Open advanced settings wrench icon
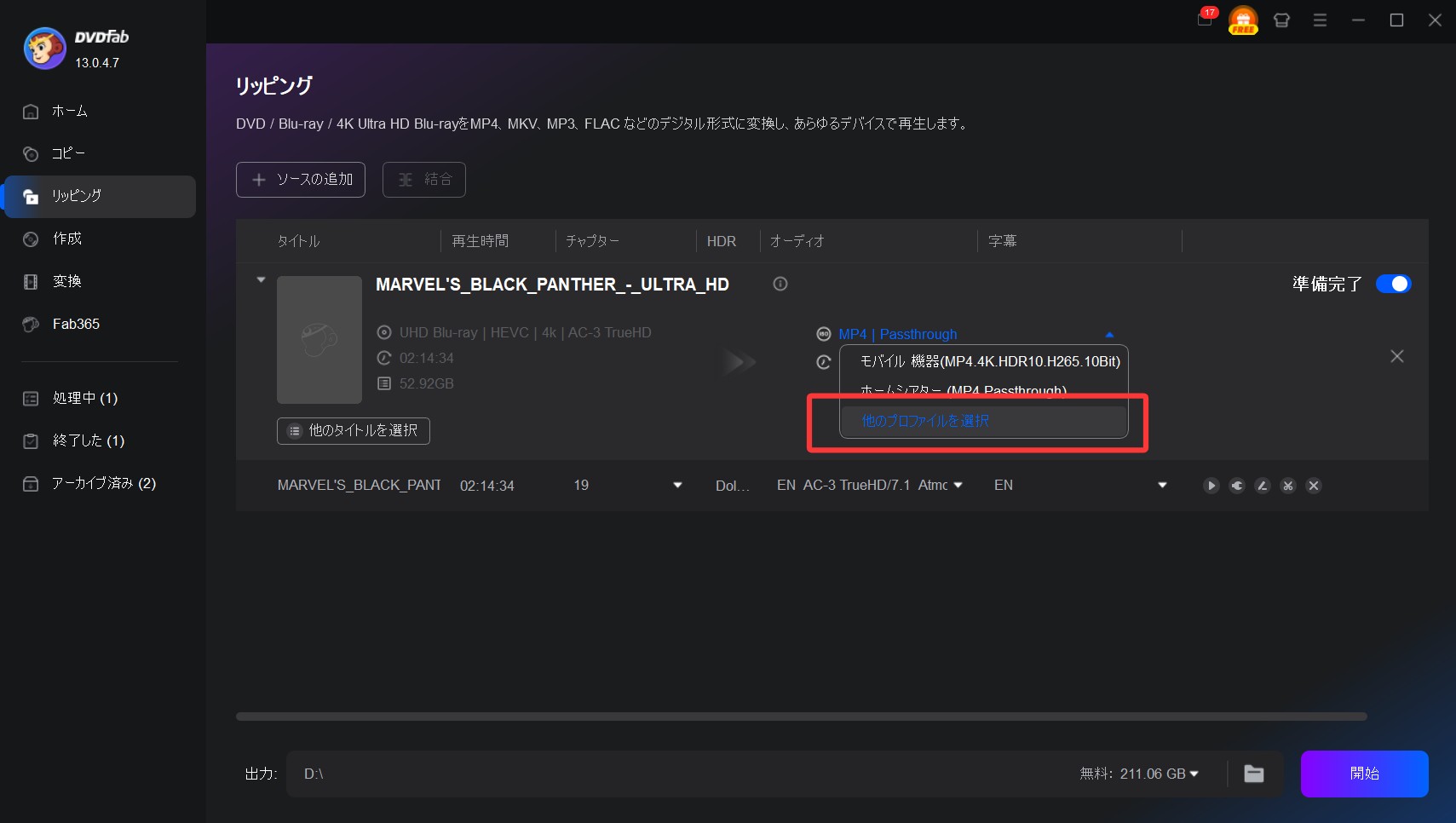This screenshot has width=1456, height=823. click(x=1237, y=486)
